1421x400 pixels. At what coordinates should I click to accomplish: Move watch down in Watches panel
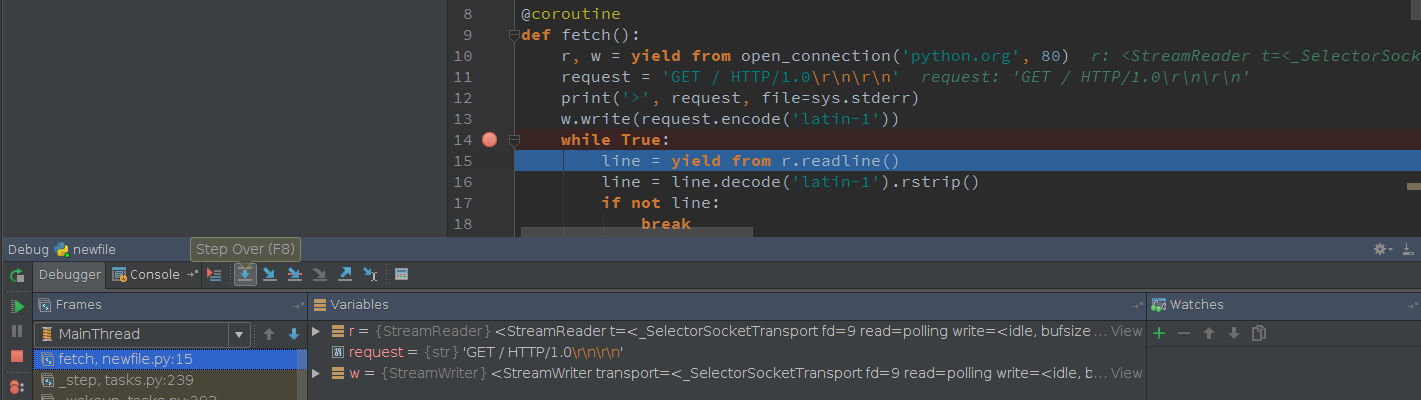(1234, 333)
